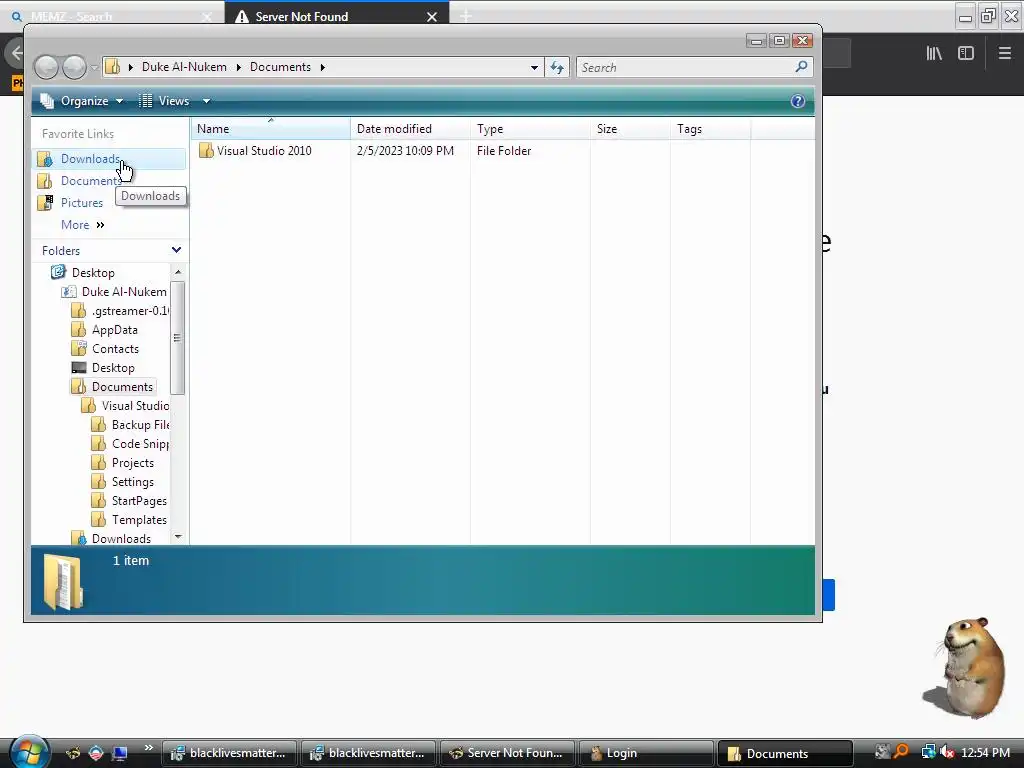Click folder tree scroll up arrow
Viewport: 1024px width, 768px height.
(178, 272)
